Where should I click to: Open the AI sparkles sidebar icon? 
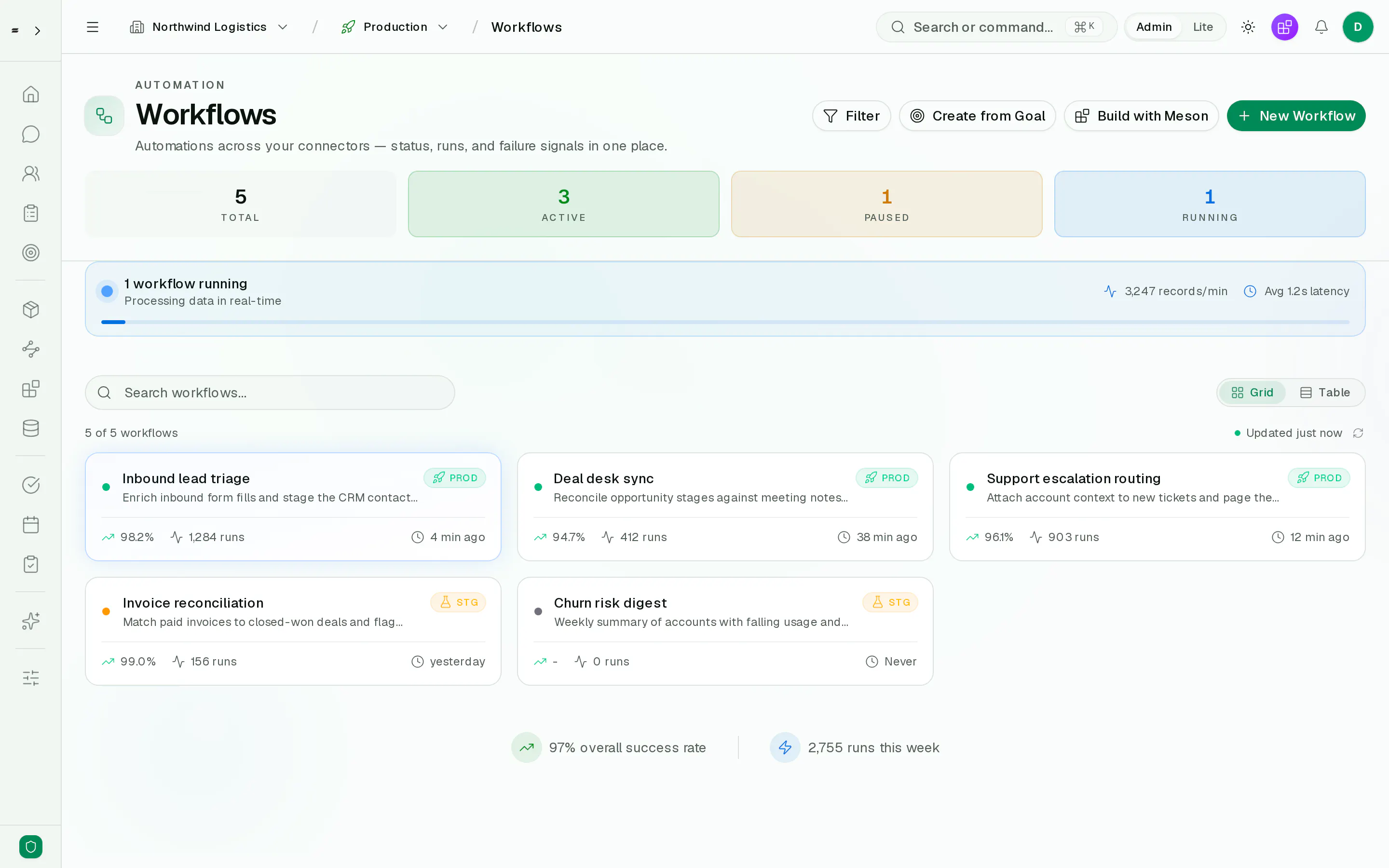[x=30, y=621]
